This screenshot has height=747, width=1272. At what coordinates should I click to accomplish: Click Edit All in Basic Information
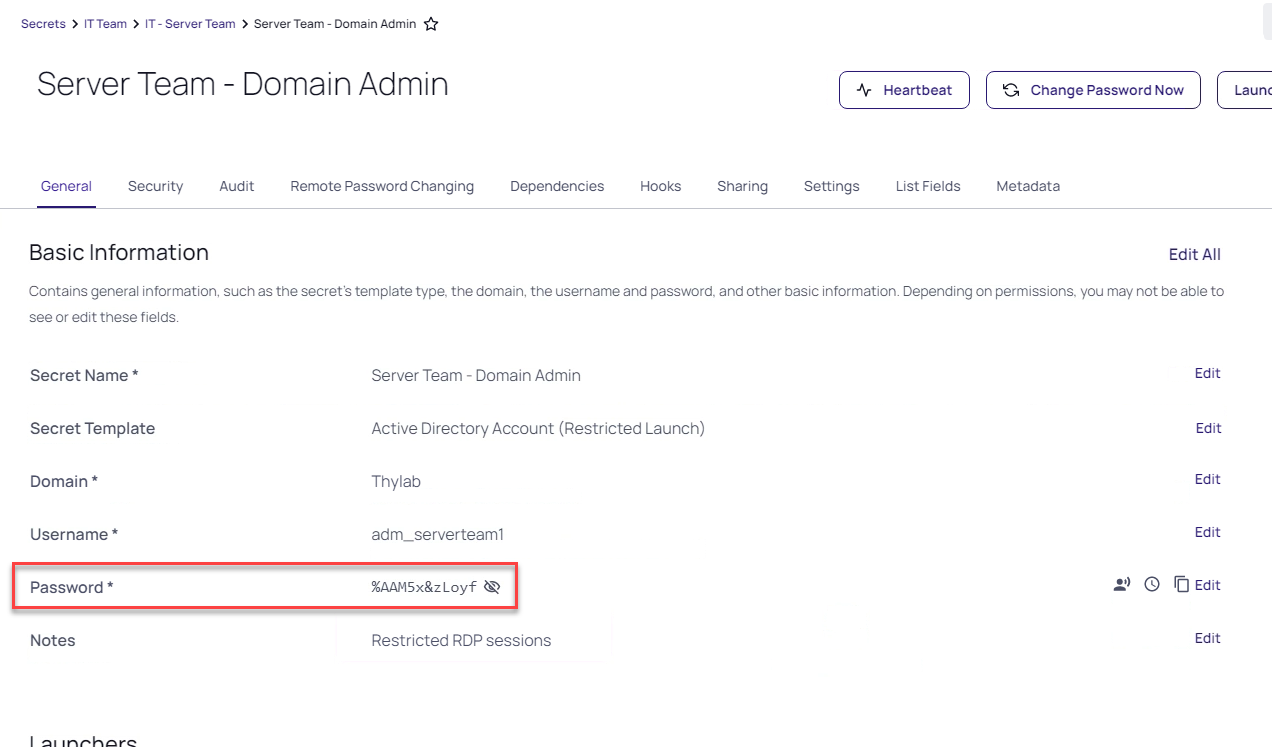[1195, 255]
